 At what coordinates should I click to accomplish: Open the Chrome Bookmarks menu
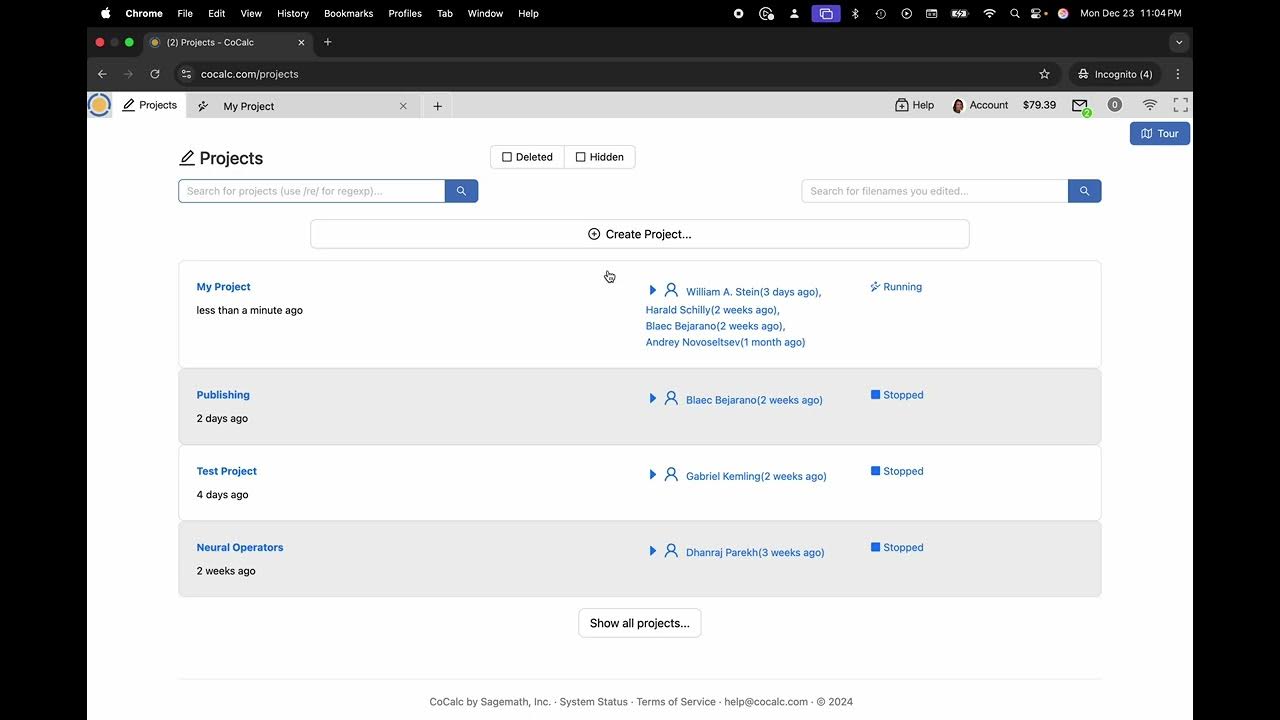click(348, 14)
